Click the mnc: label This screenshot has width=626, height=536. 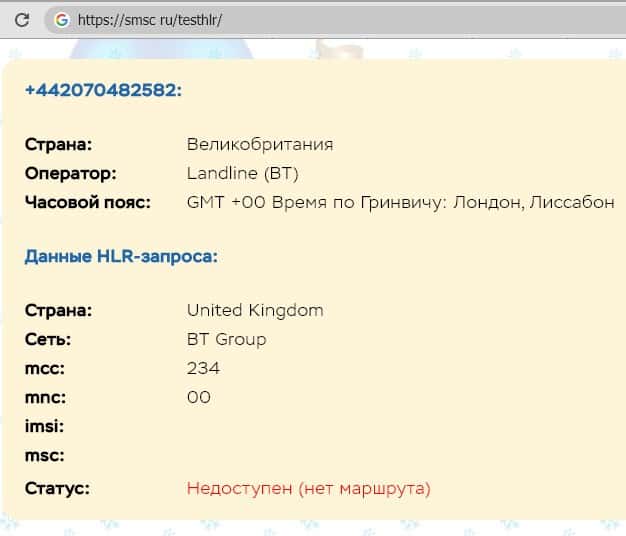(46, 398)
